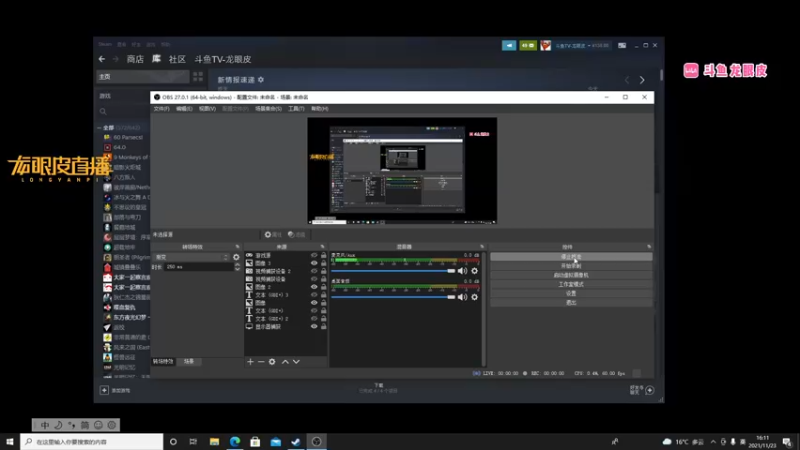Switch to the 场景 tab in OBS
The width and height of the screenshot is (800, 450).
(189, 361)
